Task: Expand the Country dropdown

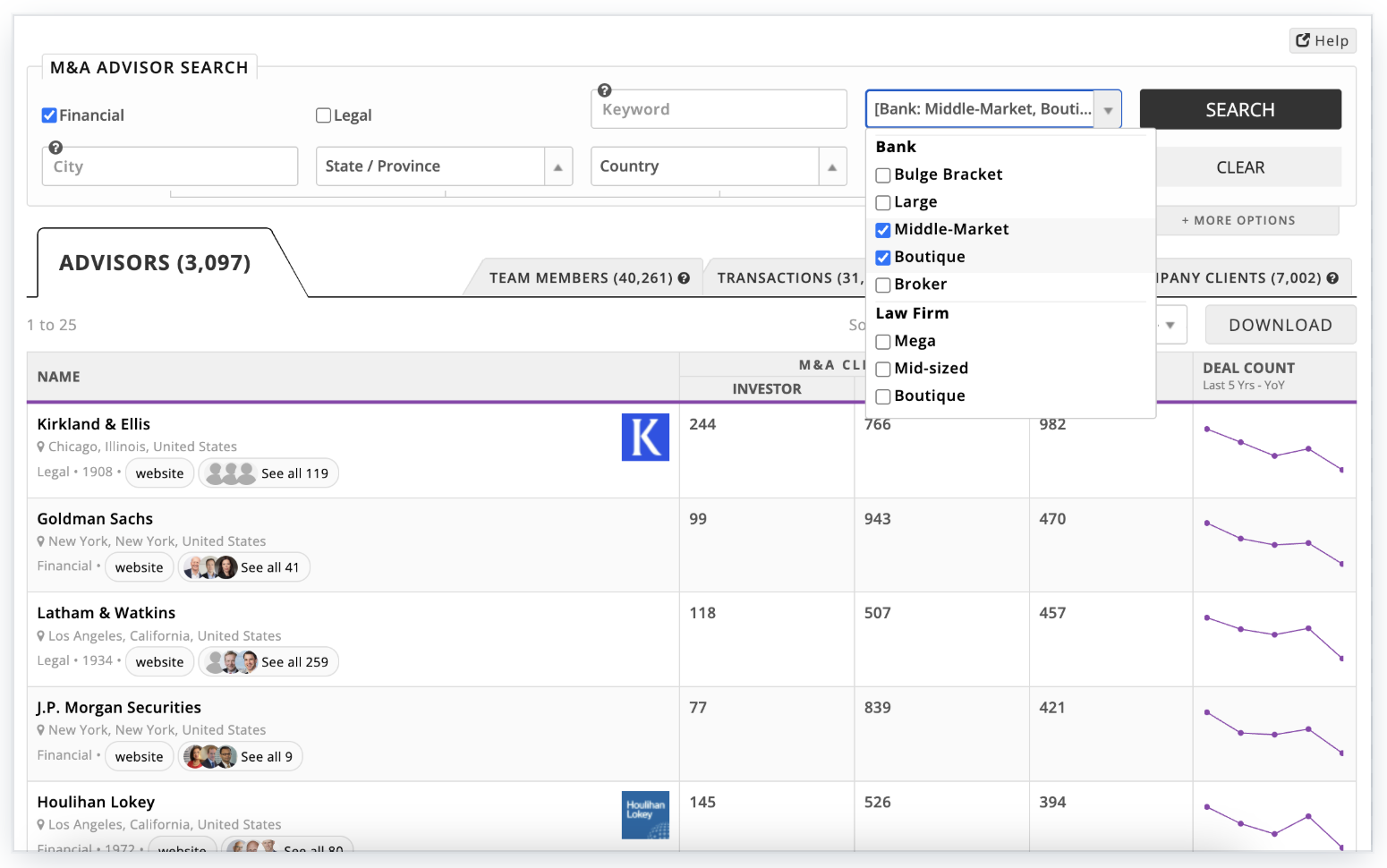Action: 832,167
